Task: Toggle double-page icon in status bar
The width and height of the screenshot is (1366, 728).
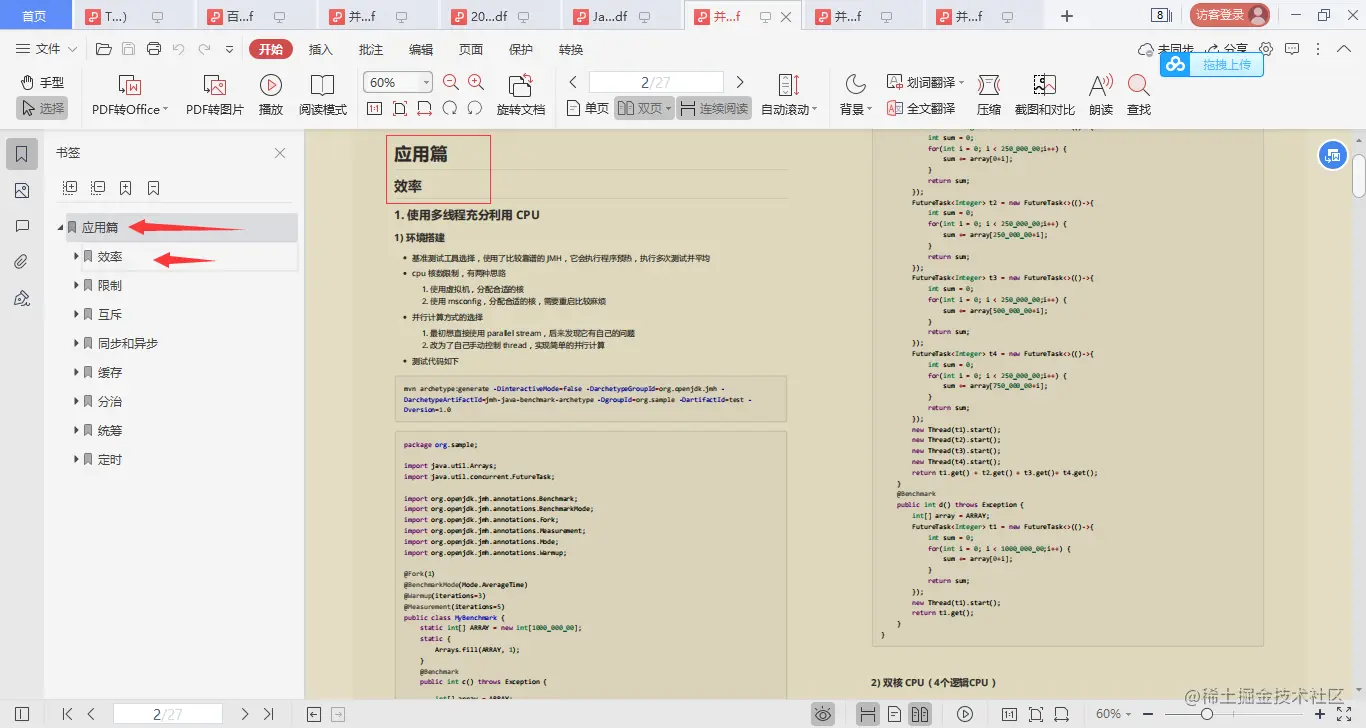Action: tap(920, 714)
